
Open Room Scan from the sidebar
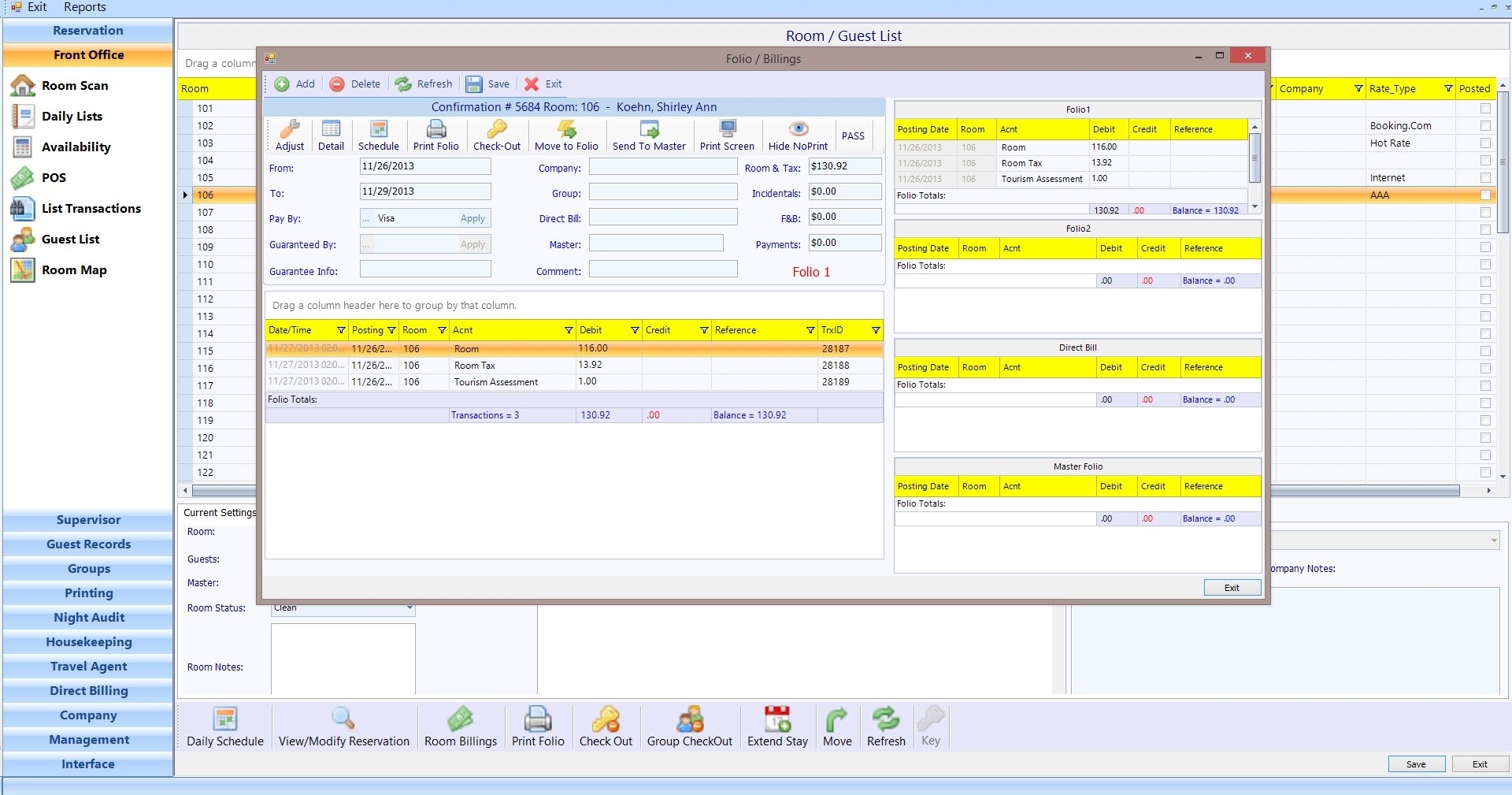[x=75, y=86]
